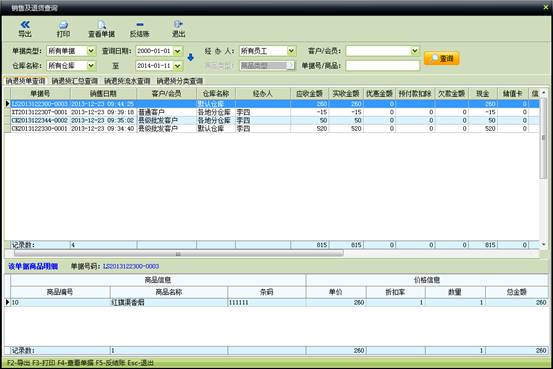553x369 pixels.
Task: Expand the 单据类型 dropdown
Action: click(x=91, y=51)
